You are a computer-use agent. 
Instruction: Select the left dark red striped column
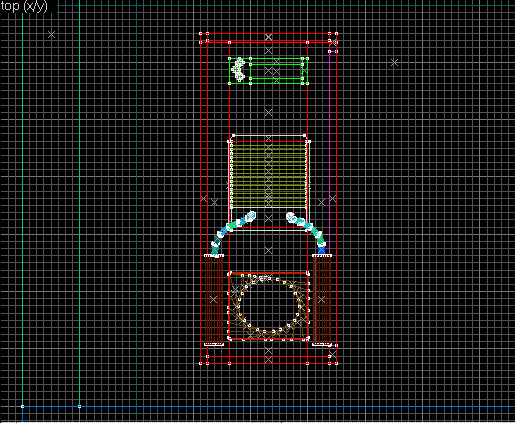(214, 300)
